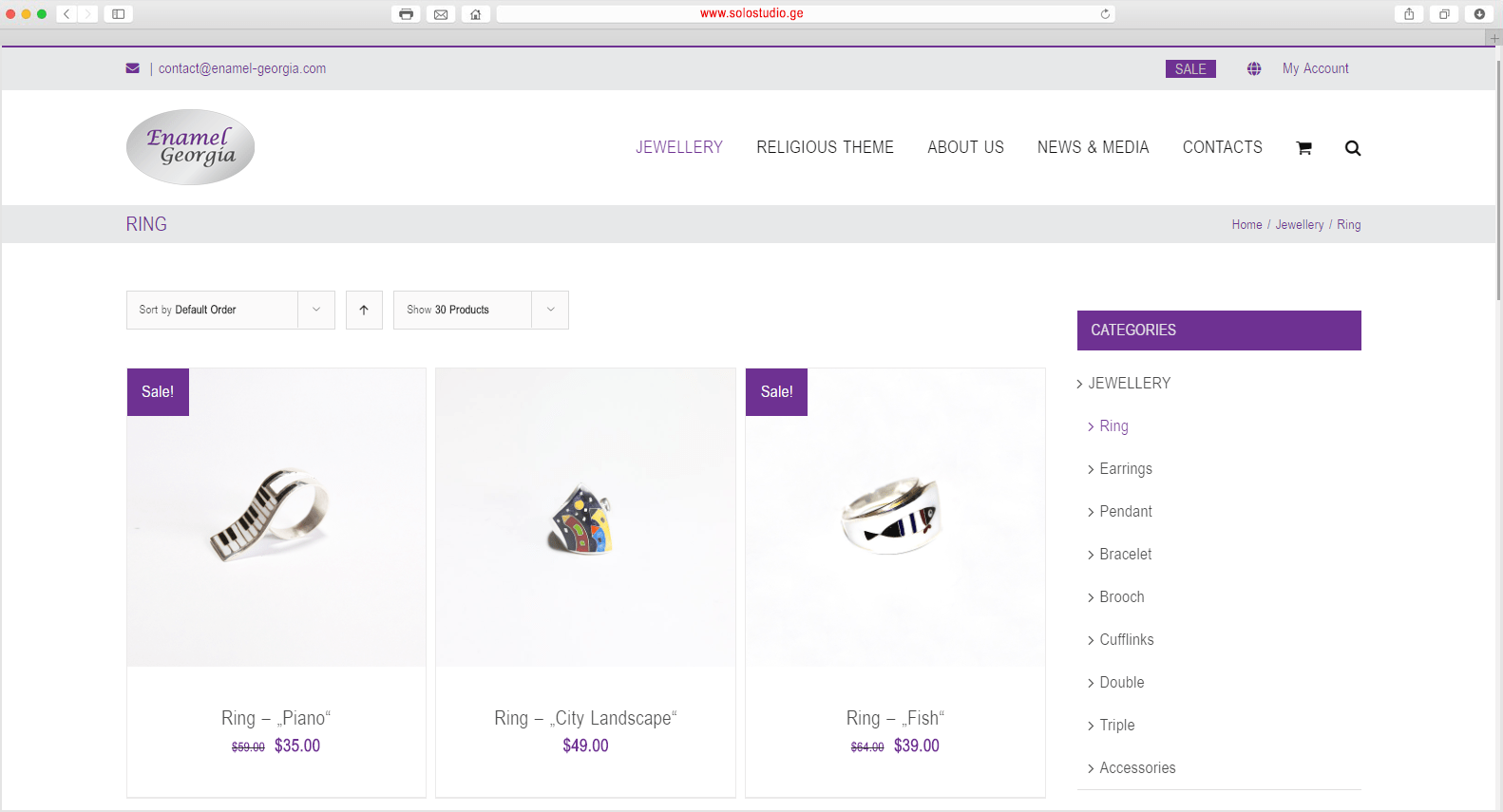Open the site search magnifier icon
Viewport: 1503px width, 812px height.
[x=1353, y=148]
